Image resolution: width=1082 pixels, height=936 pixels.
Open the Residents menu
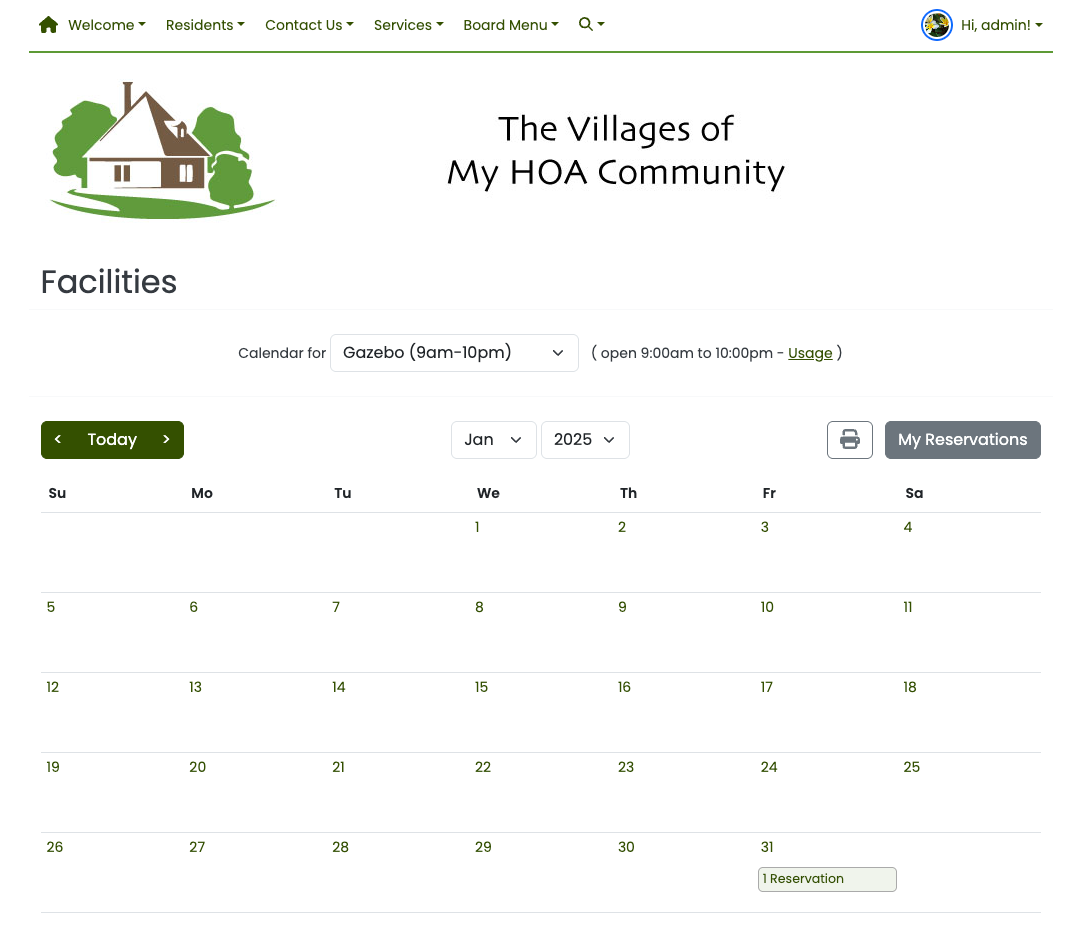click(x=205, y=25)
